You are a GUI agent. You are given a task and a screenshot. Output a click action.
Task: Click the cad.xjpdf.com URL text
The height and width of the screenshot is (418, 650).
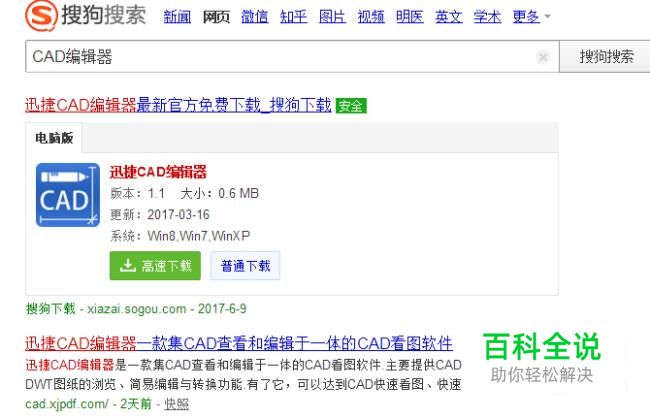67,403
